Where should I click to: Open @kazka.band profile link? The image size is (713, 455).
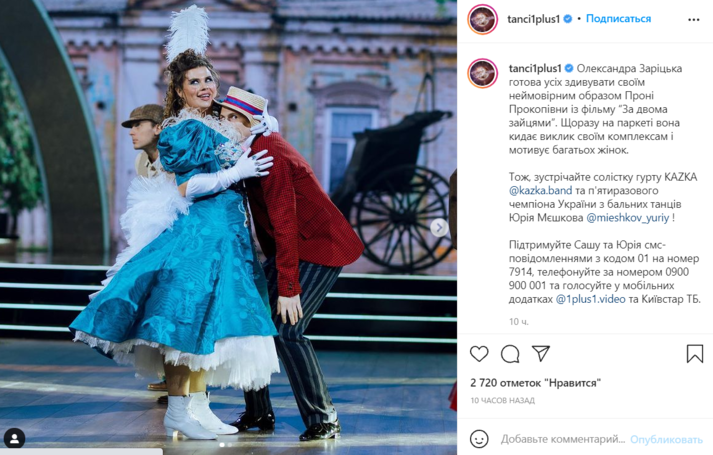coord(540,190)
